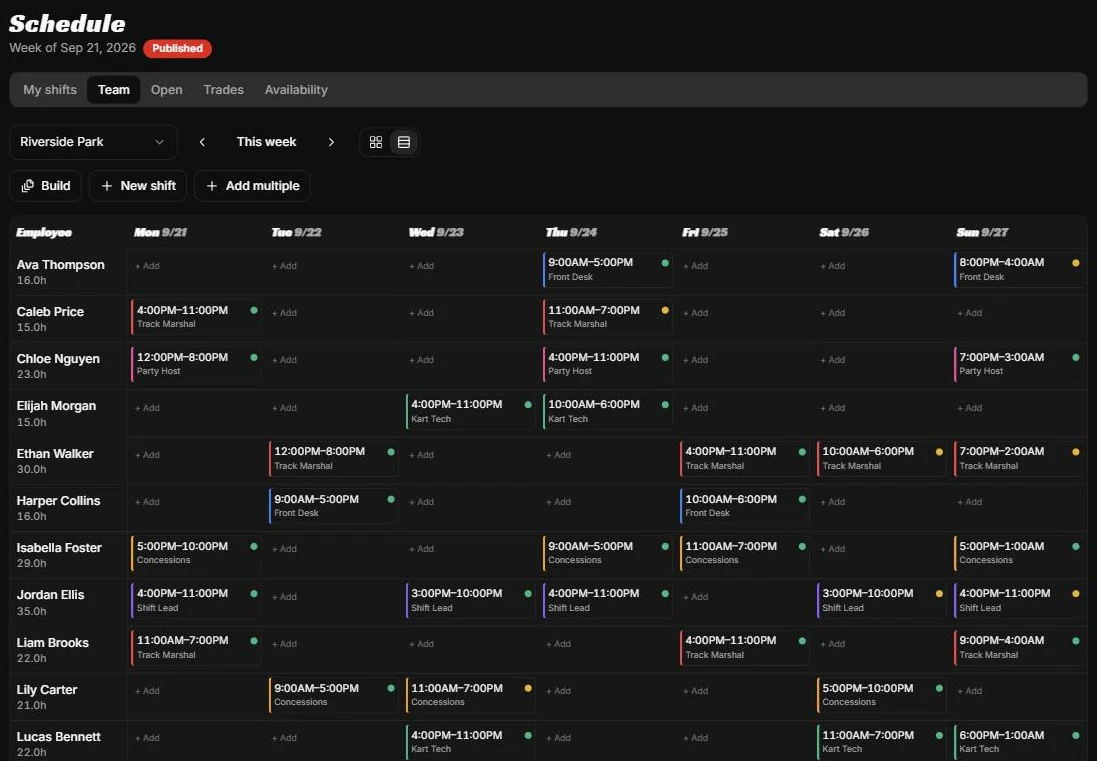Screen dimensions: 1097x761
Task: Open Lucas Bennett's Wednesday Kart Tech shift
Action: pos(470,741)
